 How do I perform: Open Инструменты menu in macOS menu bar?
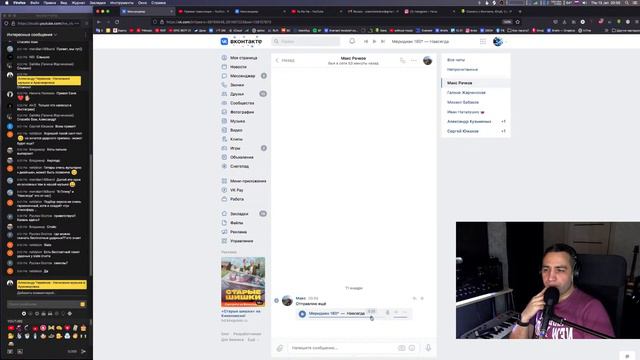click(x=122, y=2)
